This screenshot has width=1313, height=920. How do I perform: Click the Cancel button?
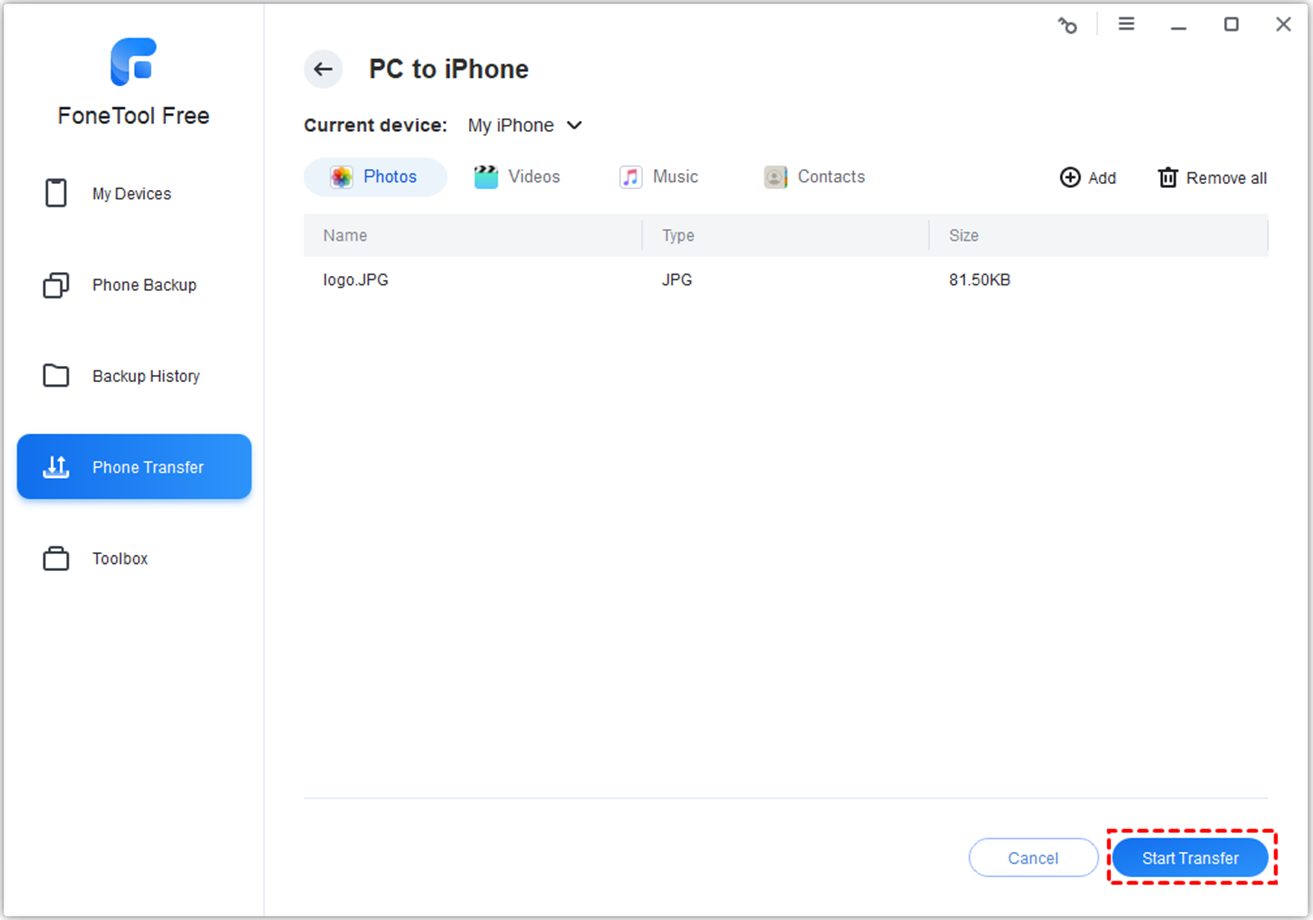1033,858
